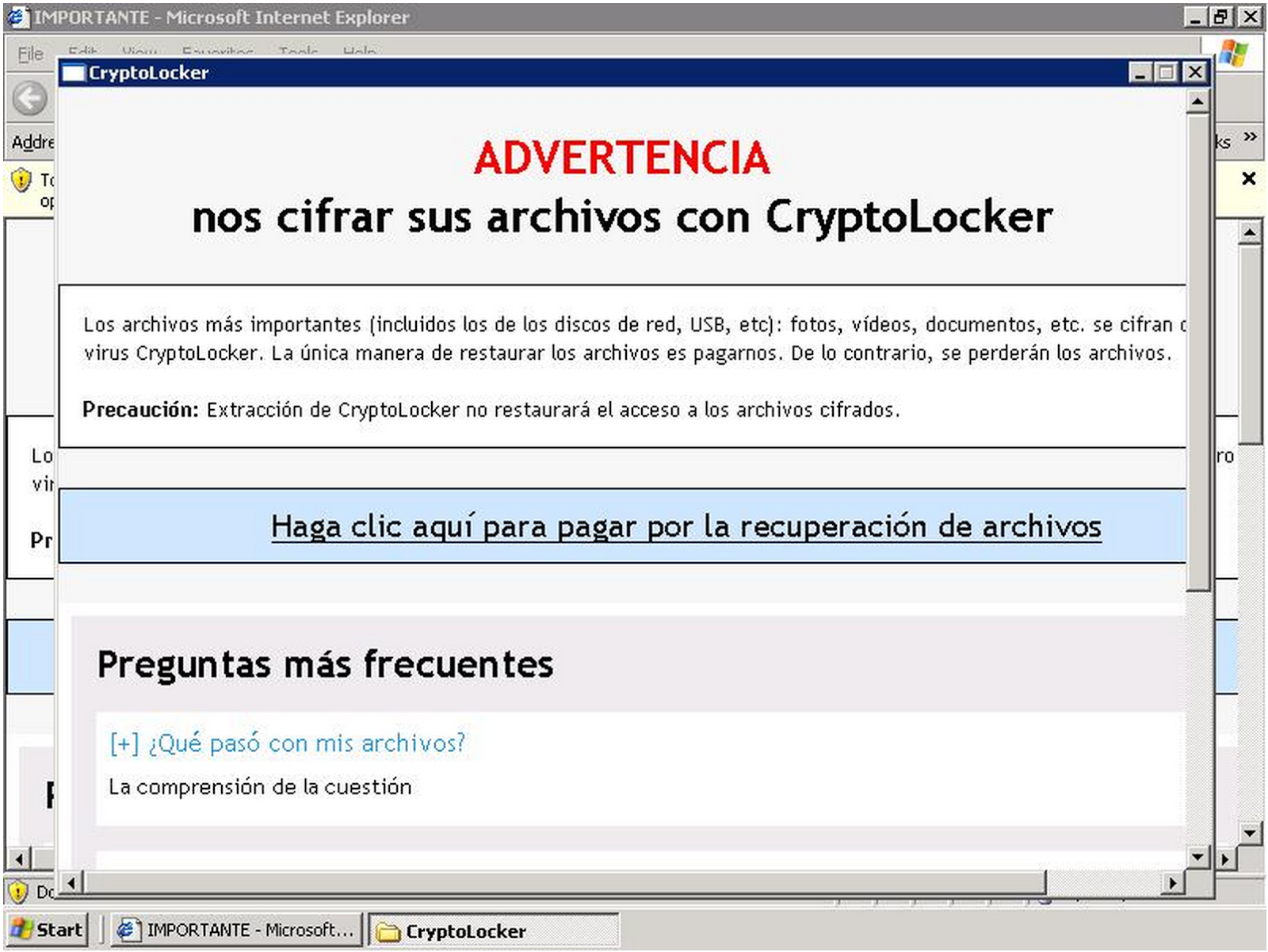Click the CryptoLocker vertical scrollbar thumb
This screenshot has width=1268, height=952.
(x=1197, y=349)
